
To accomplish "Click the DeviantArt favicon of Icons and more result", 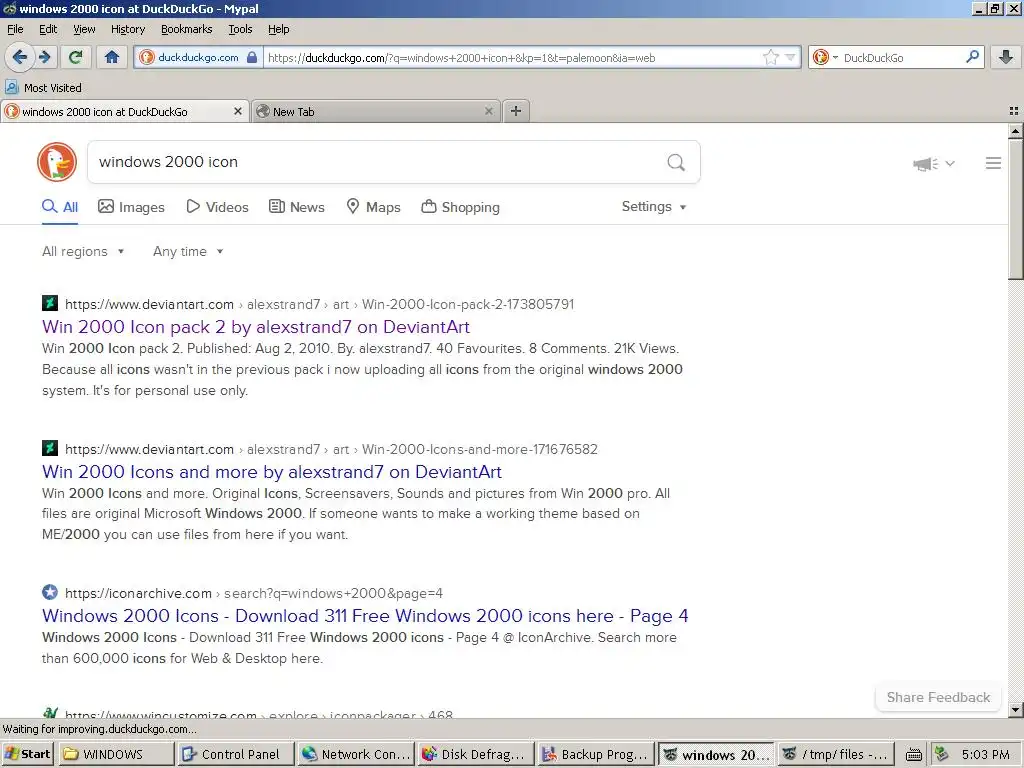I will (50, 448).
